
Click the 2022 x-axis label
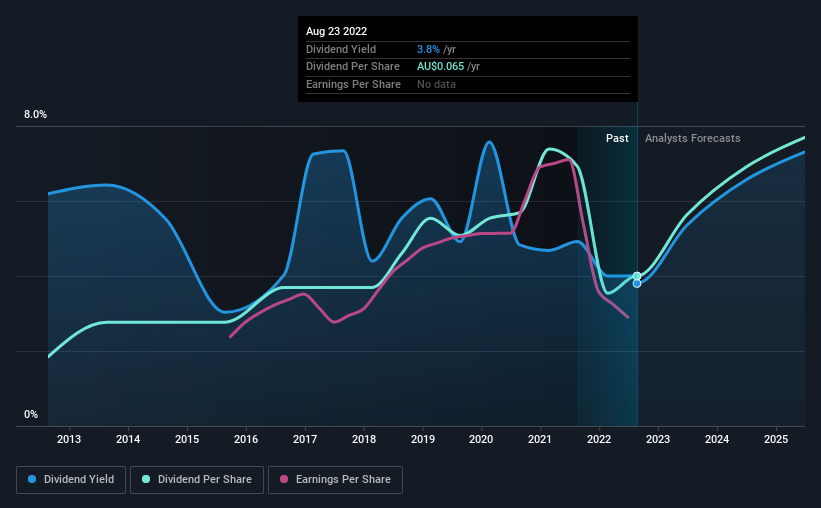click(x=599, y=439)
